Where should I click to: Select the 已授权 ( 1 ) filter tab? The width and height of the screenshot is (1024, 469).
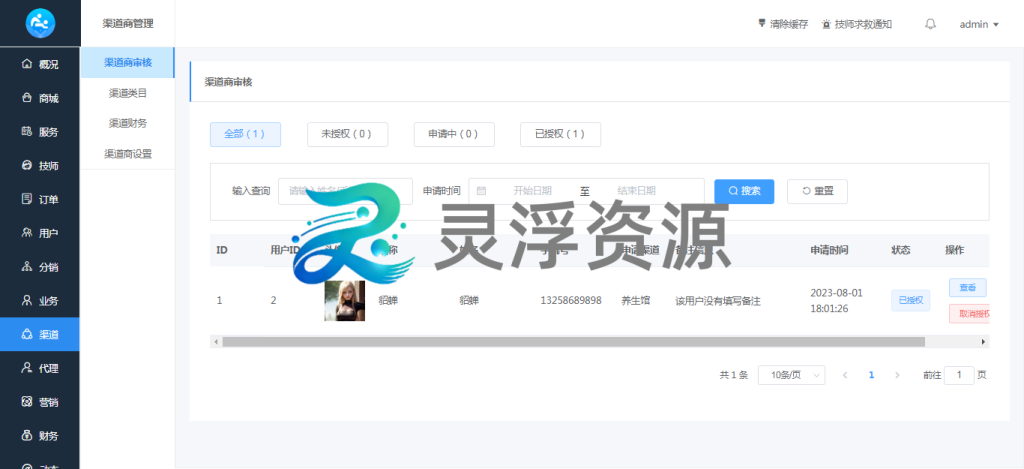tap(560, 134)
